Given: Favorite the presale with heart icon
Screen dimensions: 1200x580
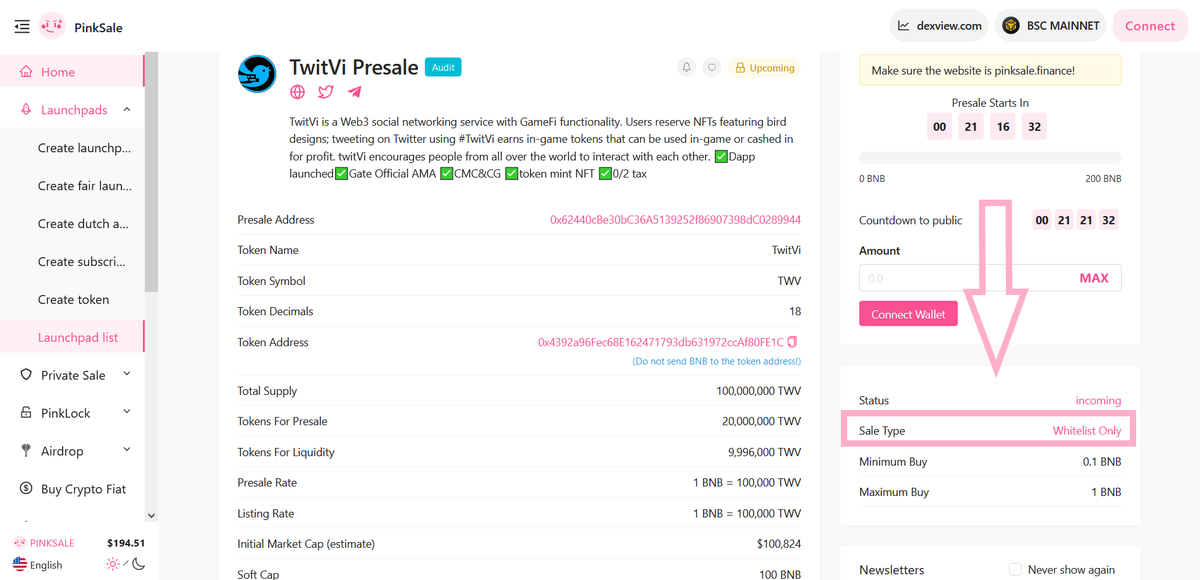Looking at the screenshot, I should 712,68.
